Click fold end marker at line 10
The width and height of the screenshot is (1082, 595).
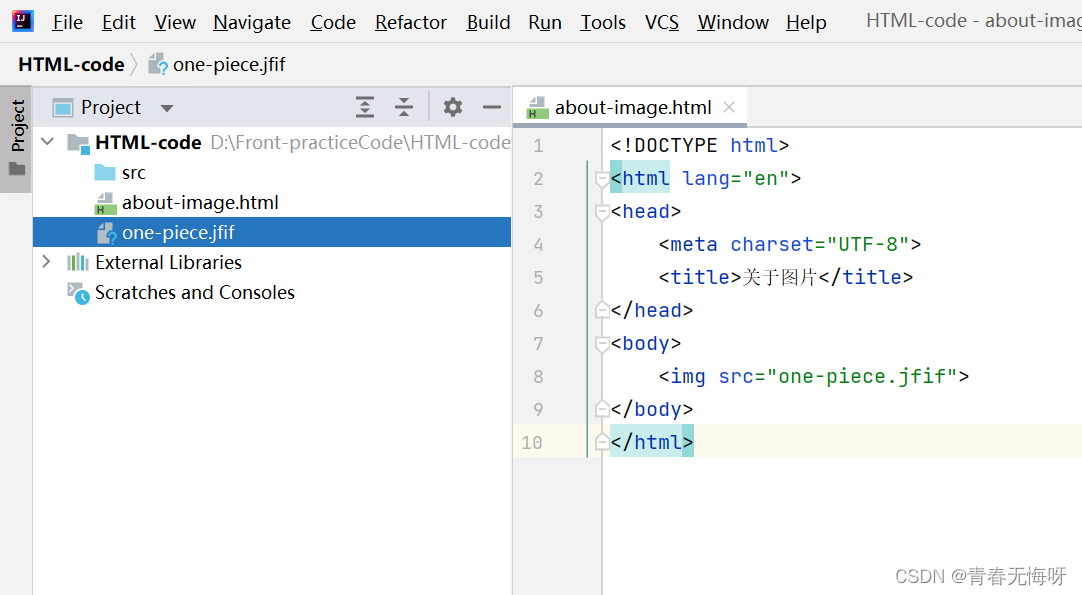click(x=602, y=442)
